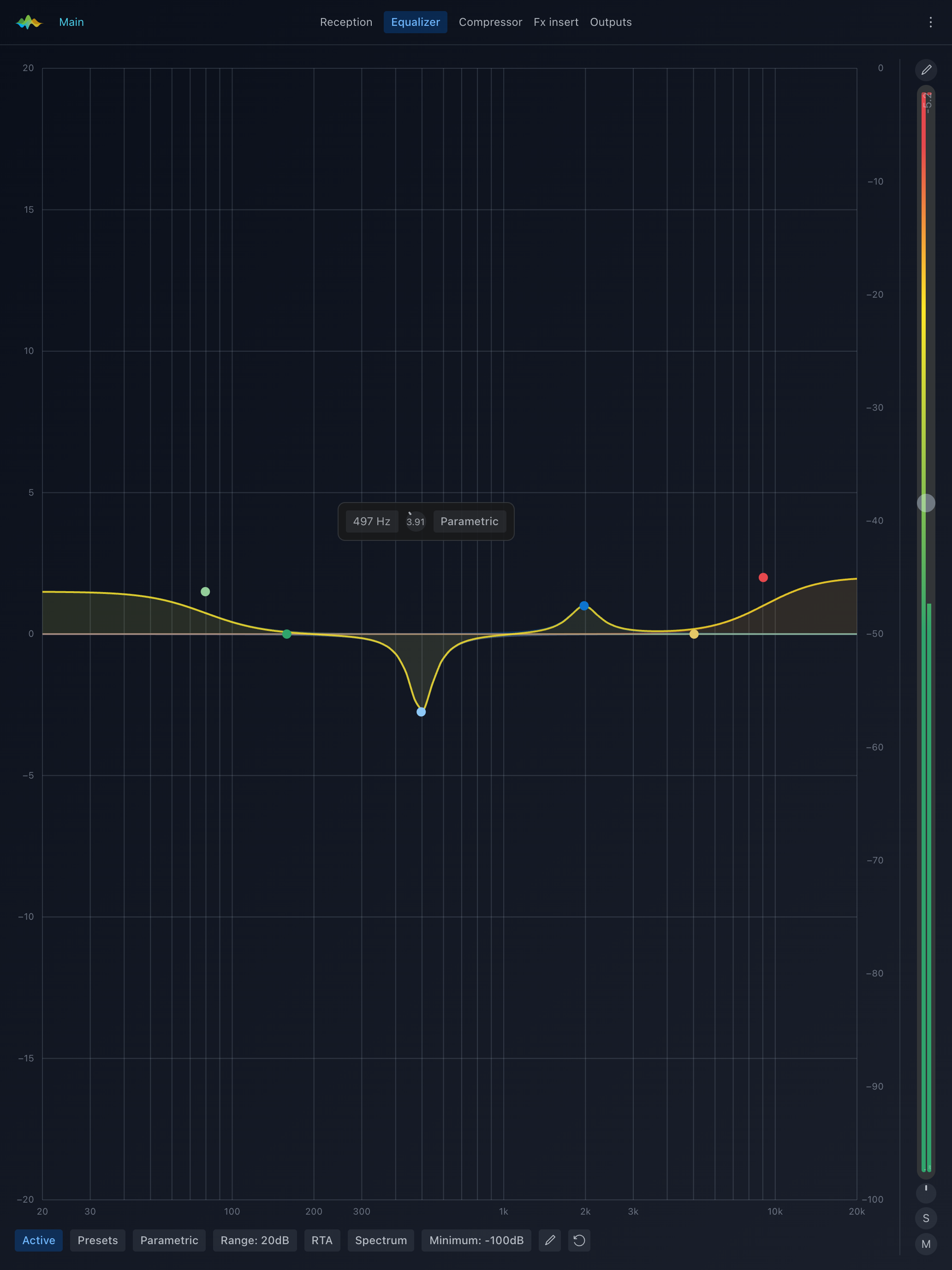Mute the channel with the M button
Viewport: 952px width, 1270px height.
pos(926,1244)
